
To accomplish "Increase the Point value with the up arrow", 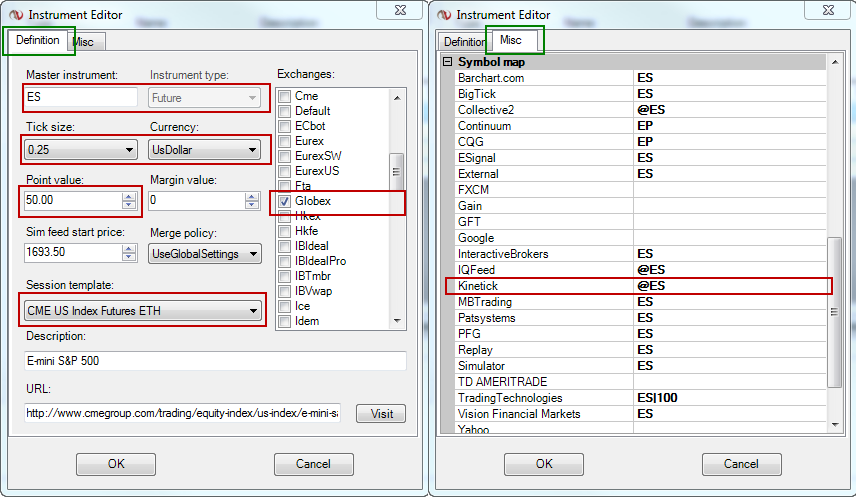I will pyautogui.click(x=129, y=197).
